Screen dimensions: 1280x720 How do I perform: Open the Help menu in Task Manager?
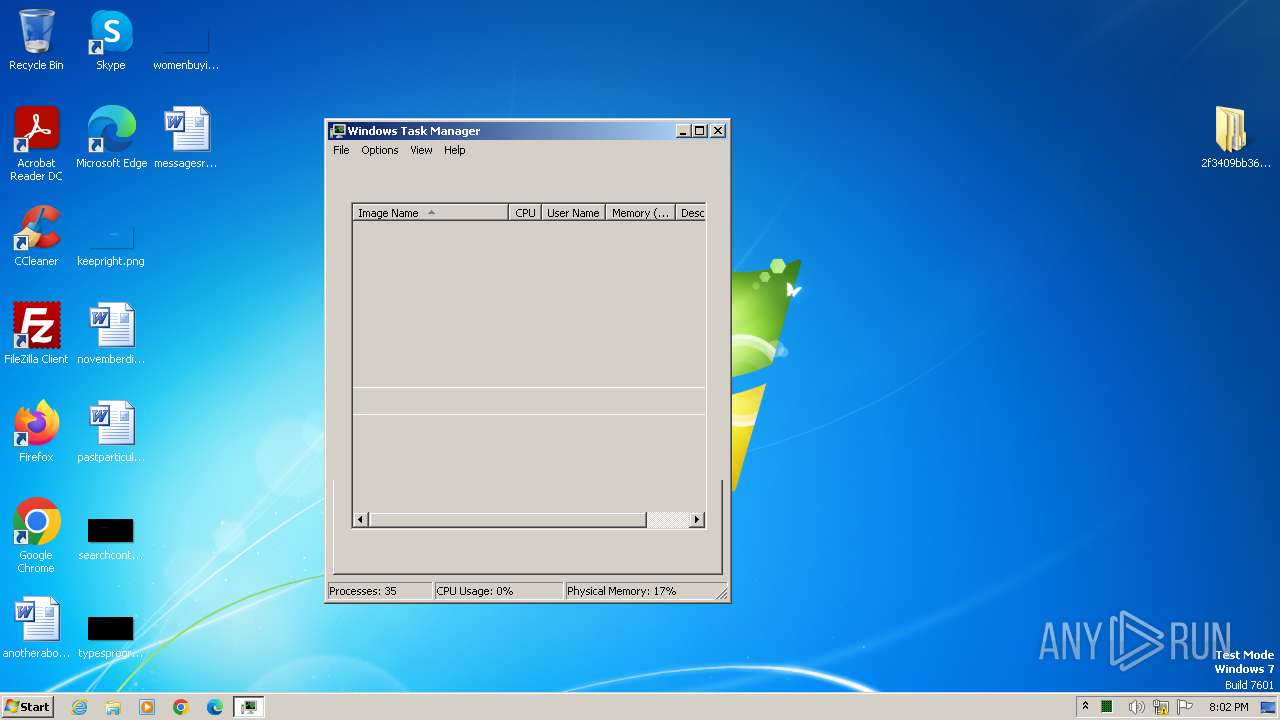click(x=455, y=150)
